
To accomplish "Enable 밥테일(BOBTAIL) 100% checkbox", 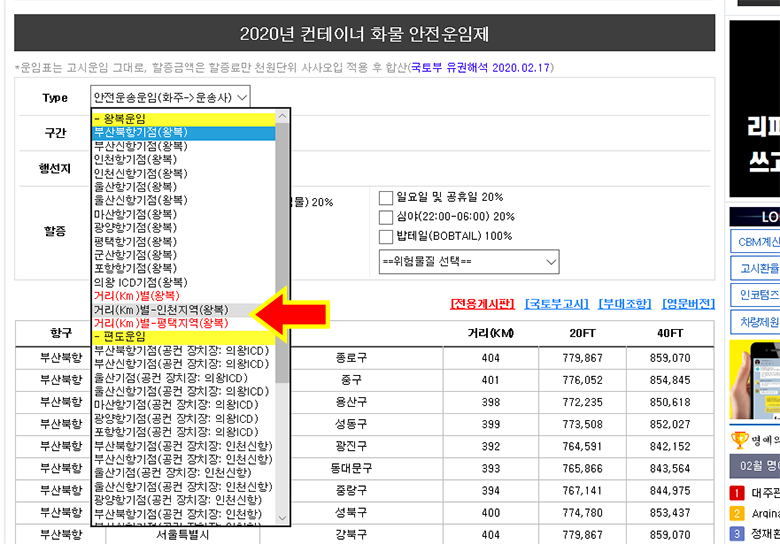I will (386, 237).
